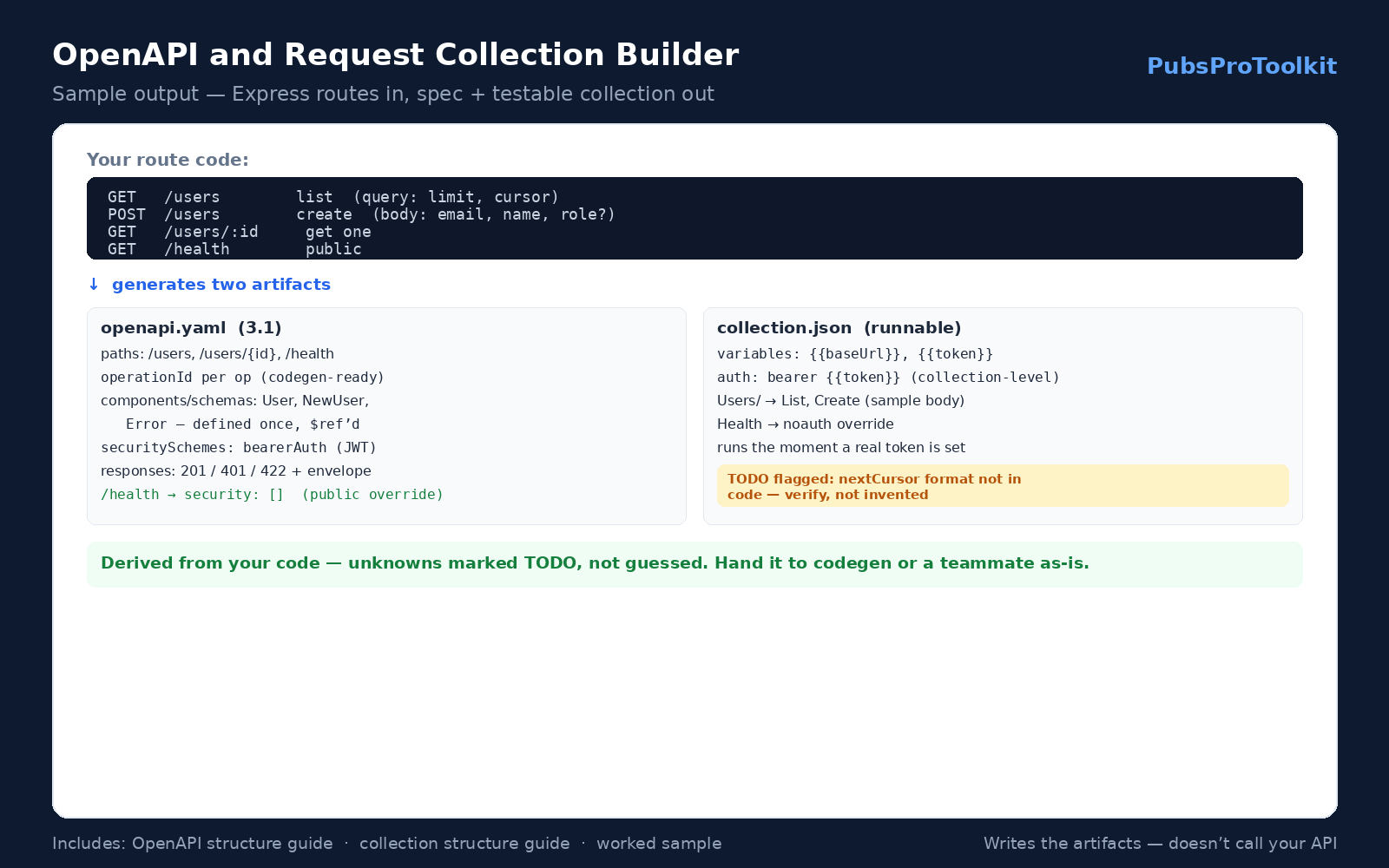Click the 'openapi.yaml (3.1)' card heading
Image resolution: width=1389 pixels, height=868 pixels.
coord(191,328)
